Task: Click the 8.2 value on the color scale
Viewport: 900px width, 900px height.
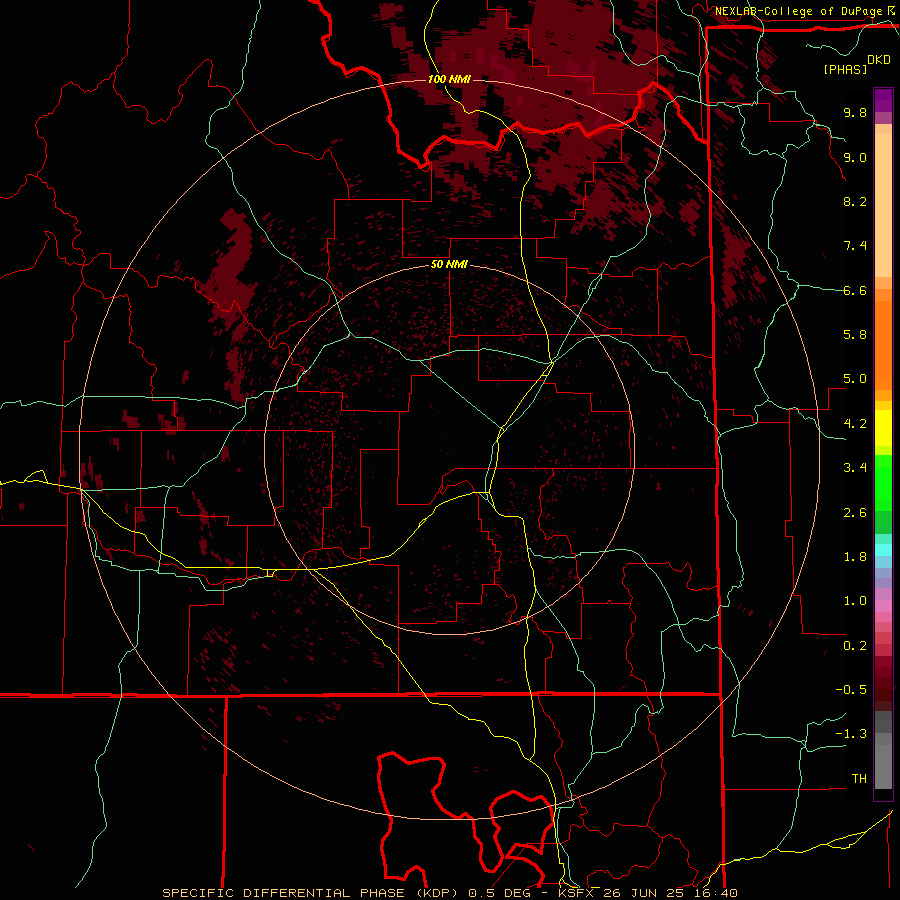Action: pyautogui.click(x=855, y=201)
